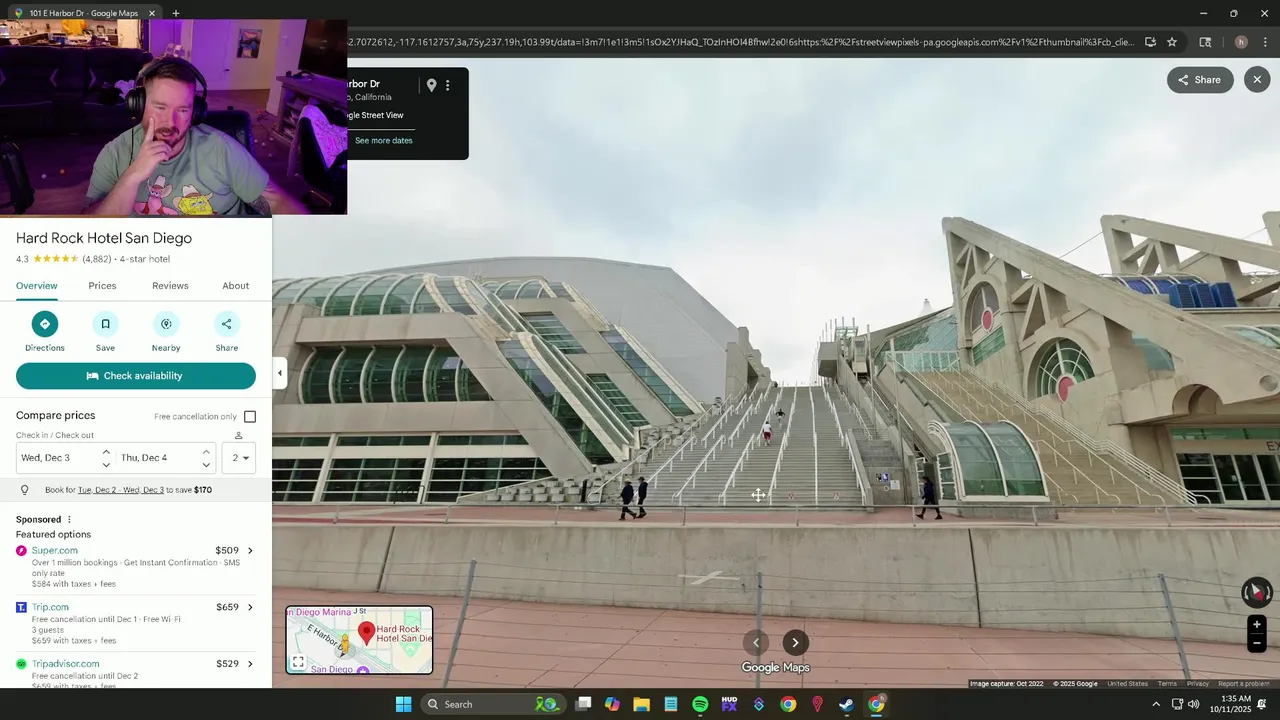Click the Google Lens search icon in Chrome toolbar
The height and width of the screenshot is (720, 1280).
1205,42
